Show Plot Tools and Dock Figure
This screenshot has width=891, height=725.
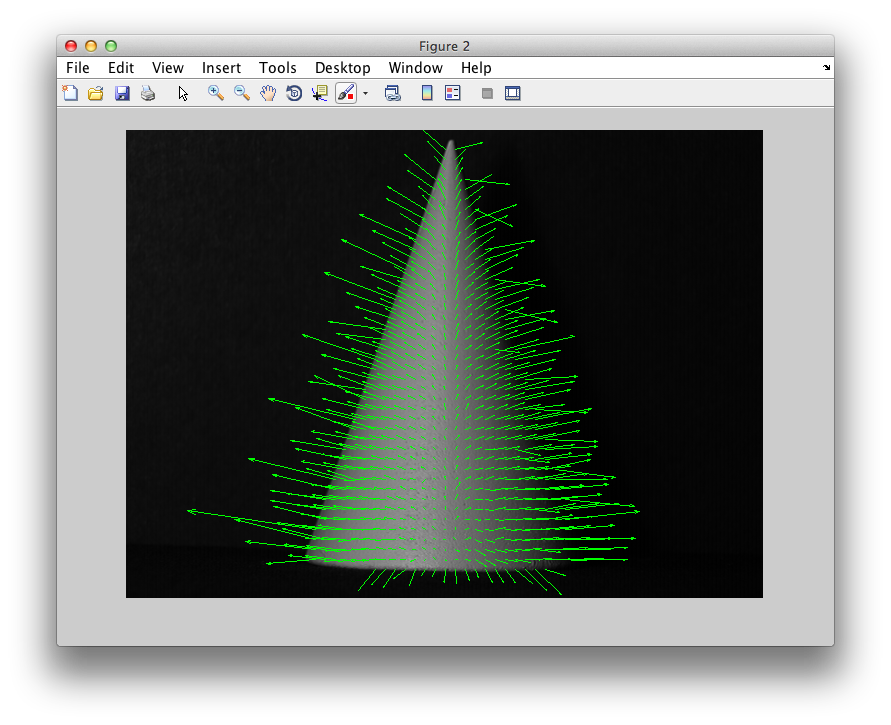512,92
